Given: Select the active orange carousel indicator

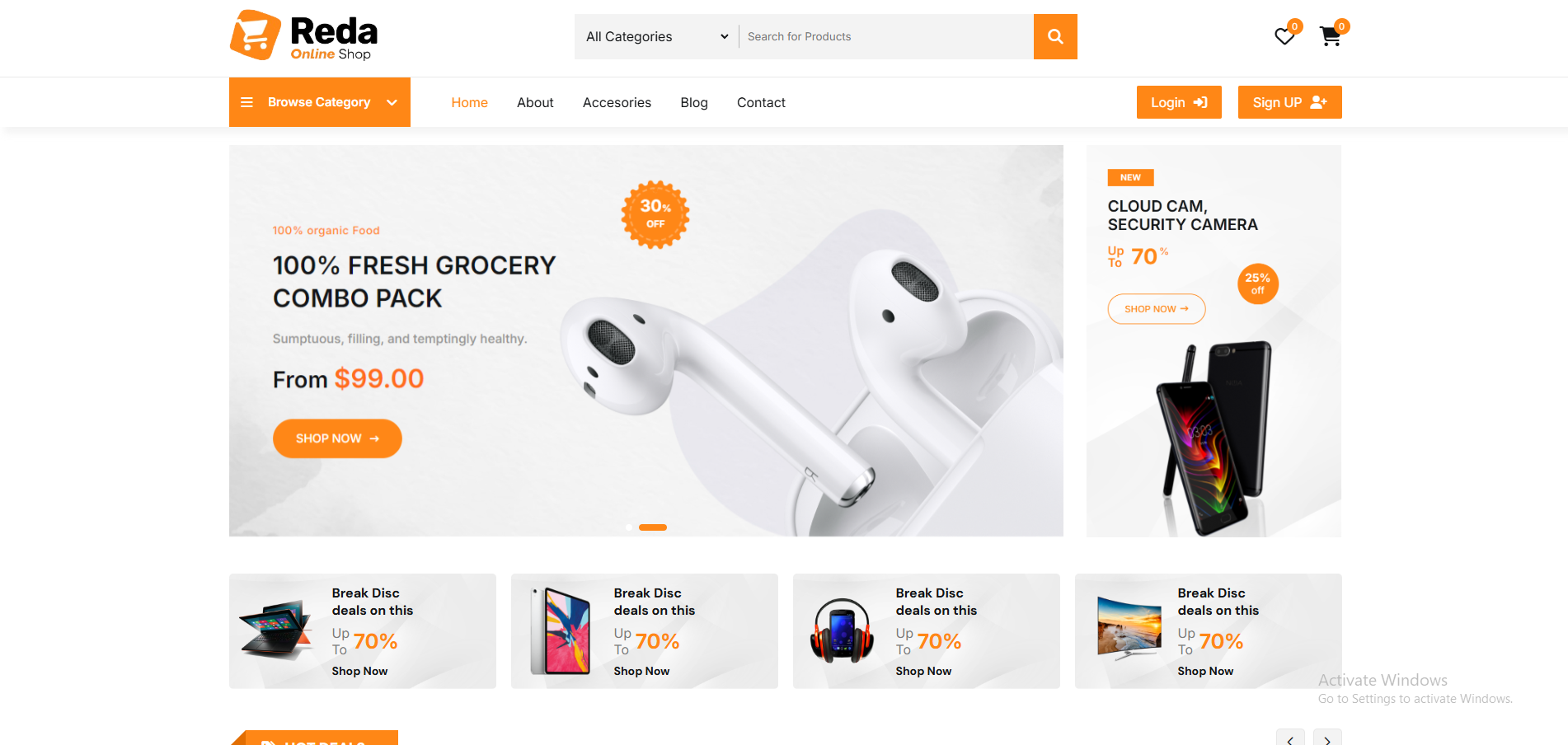Looking at the screenshot, I should [653, 527].
